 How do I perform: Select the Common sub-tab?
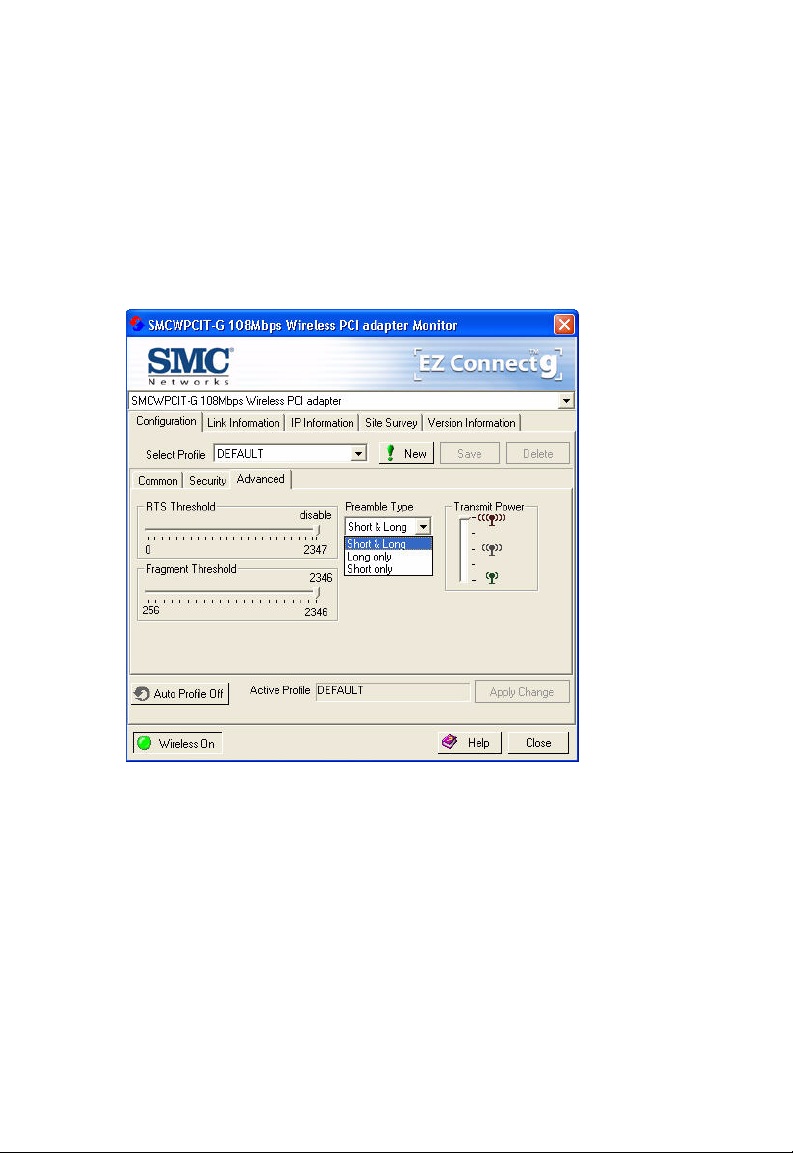[157, 481]
